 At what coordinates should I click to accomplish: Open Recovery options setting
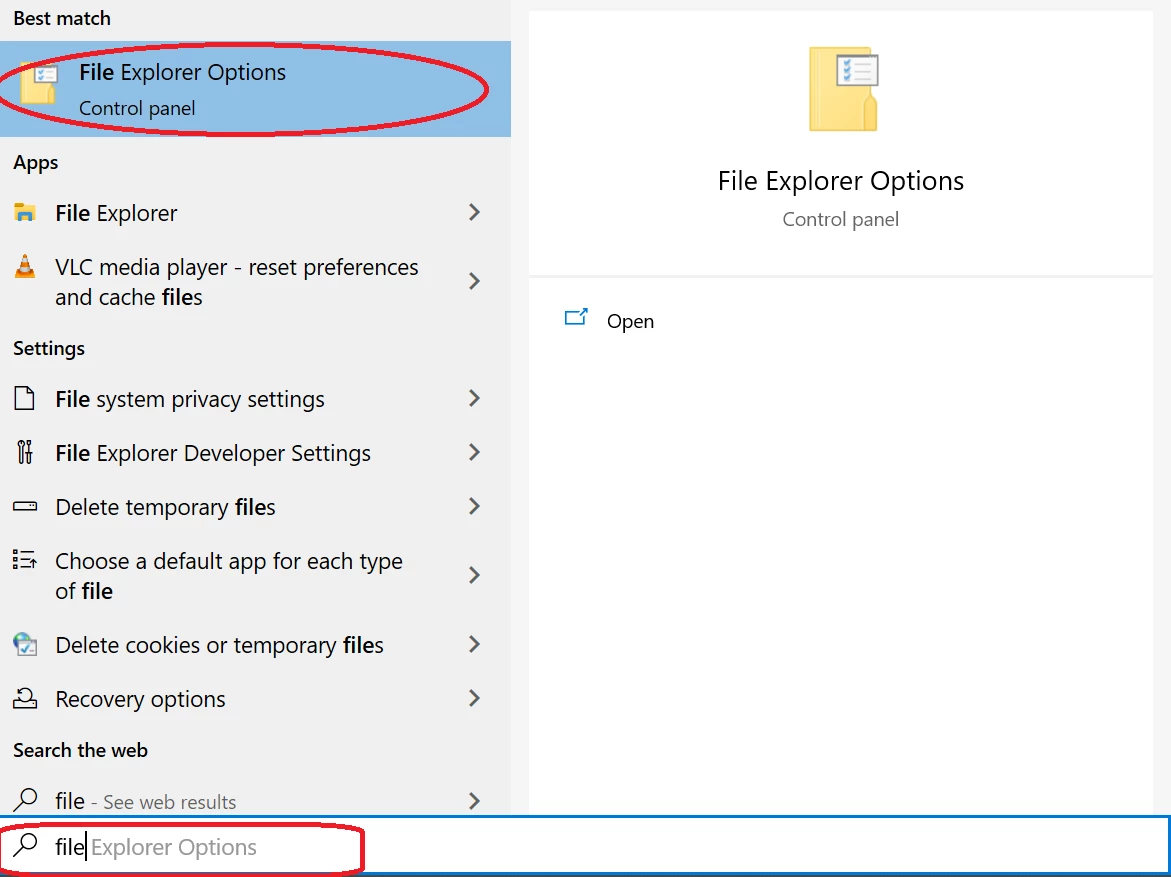point(255,698)
